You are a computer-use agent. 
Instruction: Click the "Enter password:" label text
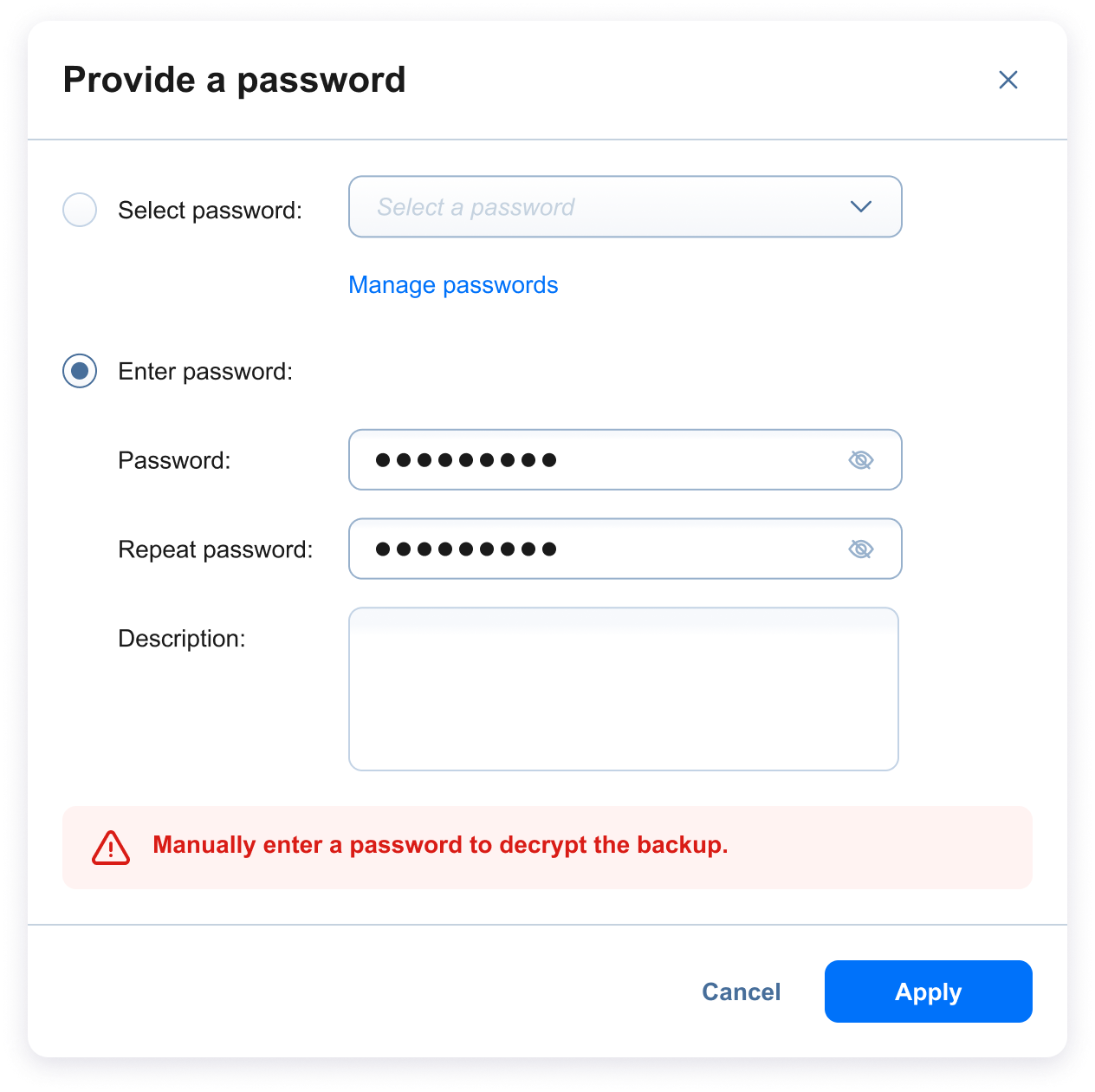pos(205,372)
